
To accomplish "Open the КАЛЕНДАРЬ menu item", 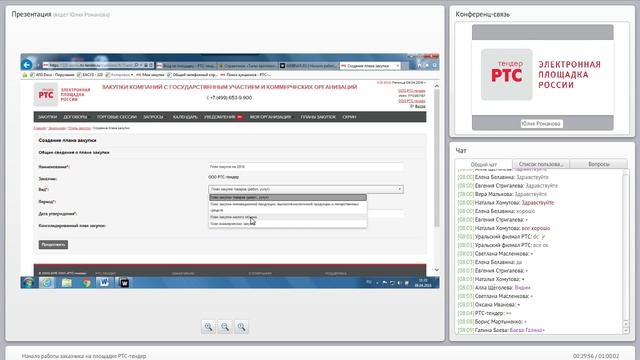I will coord(185,117).
